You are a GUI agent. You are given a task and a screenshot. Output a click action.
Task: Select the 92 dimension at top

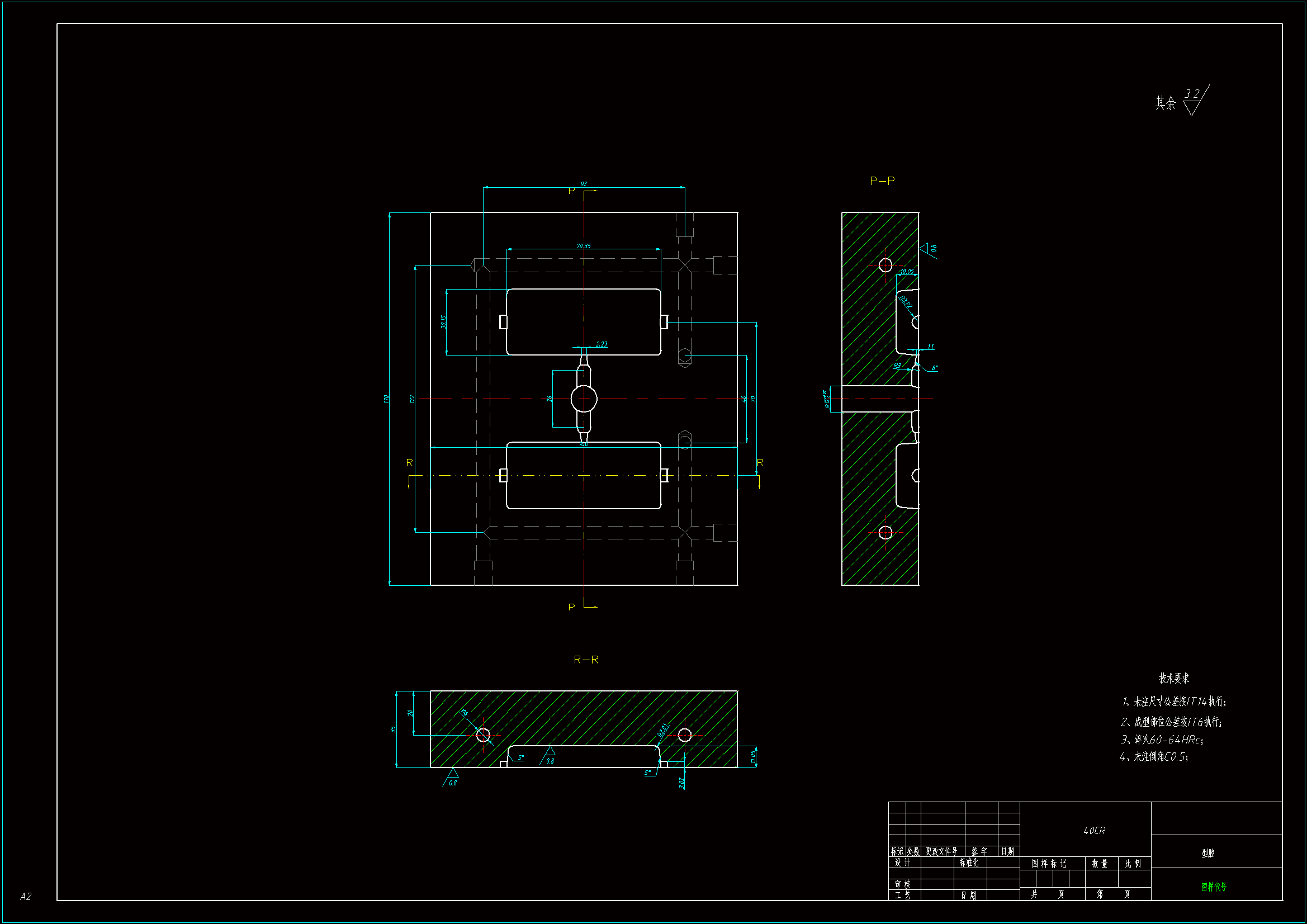pyautogui.click(x=584, y=184)
